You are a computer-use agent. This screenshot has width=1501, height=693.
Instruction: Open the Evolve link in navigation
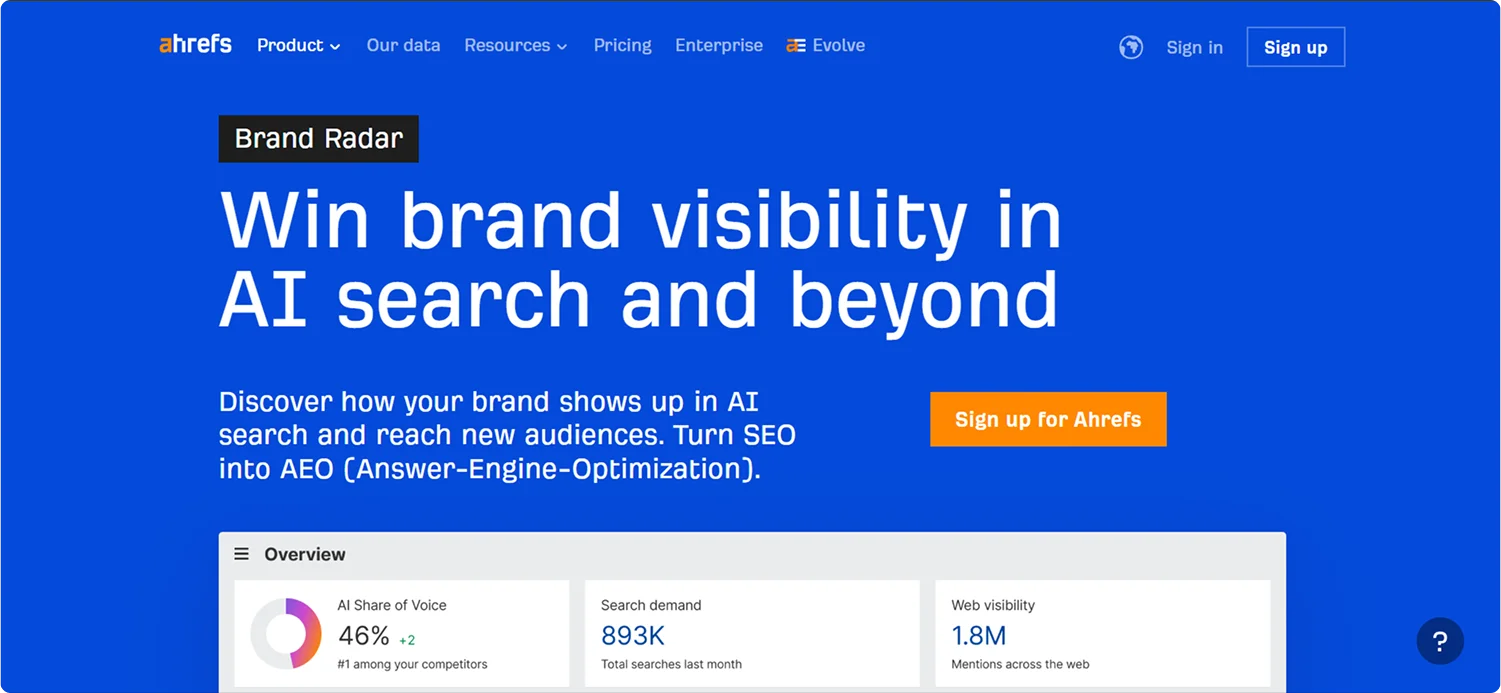coord(826,46)
